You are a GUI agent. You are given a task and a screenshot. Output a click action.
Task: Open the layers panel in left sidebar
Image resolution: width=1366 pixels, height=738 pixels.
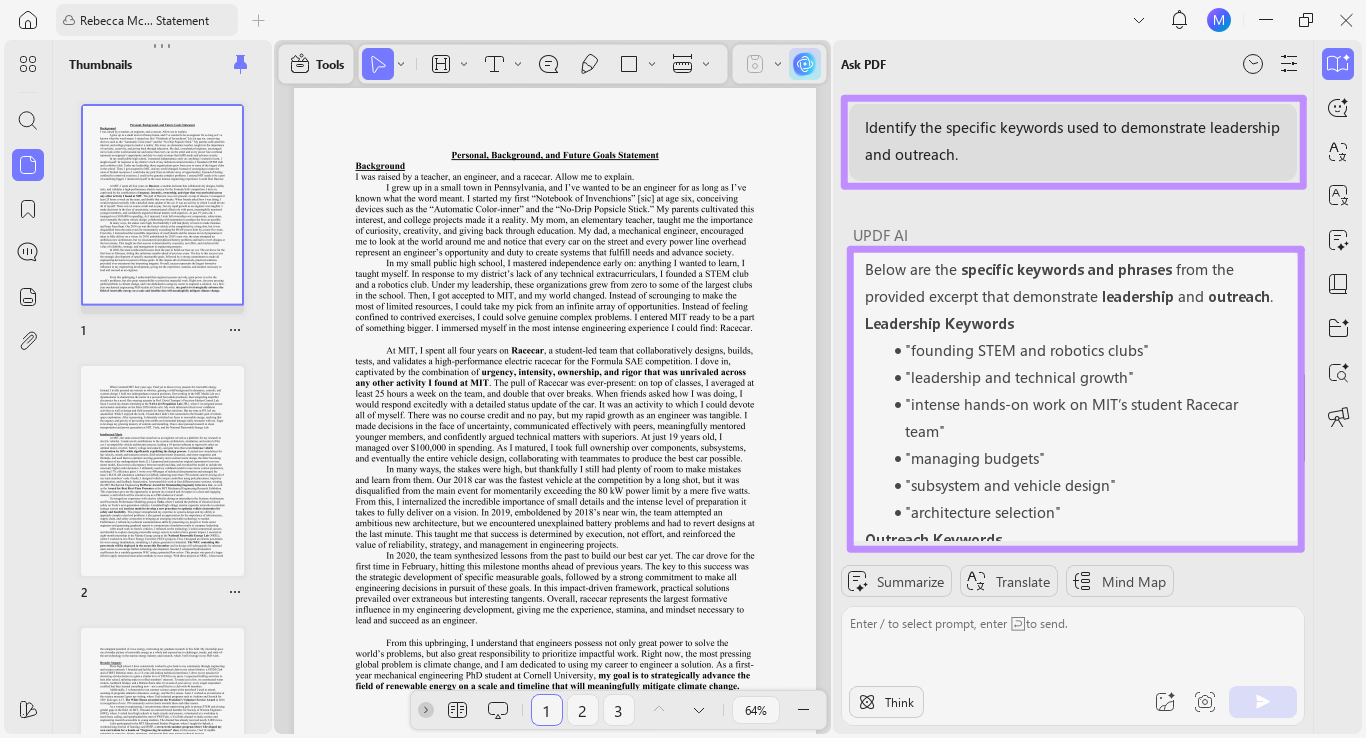tap(28, 296)
